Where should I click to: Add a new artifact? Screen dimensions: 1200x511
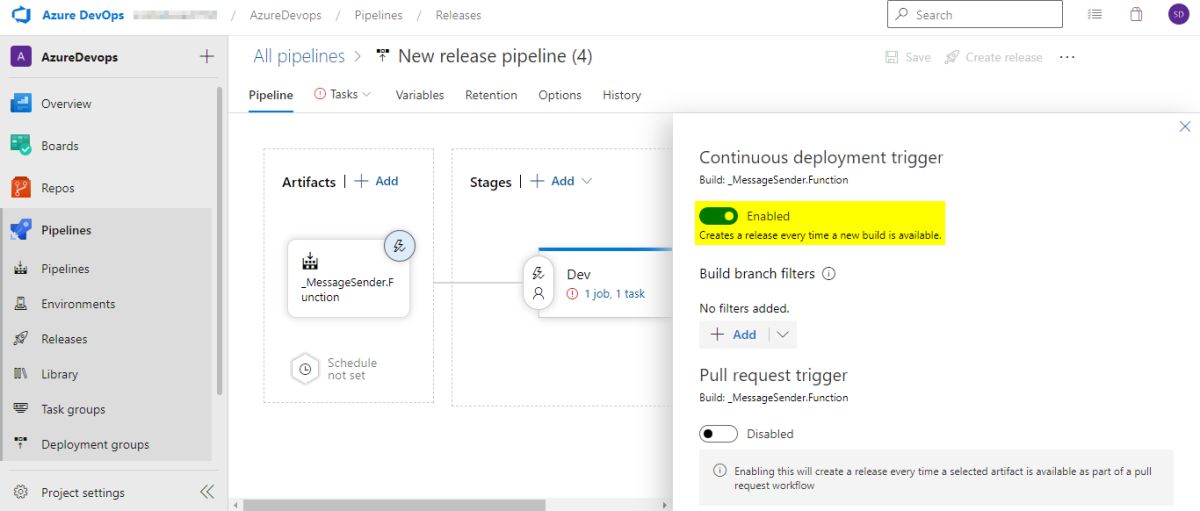tap(377, 181)
